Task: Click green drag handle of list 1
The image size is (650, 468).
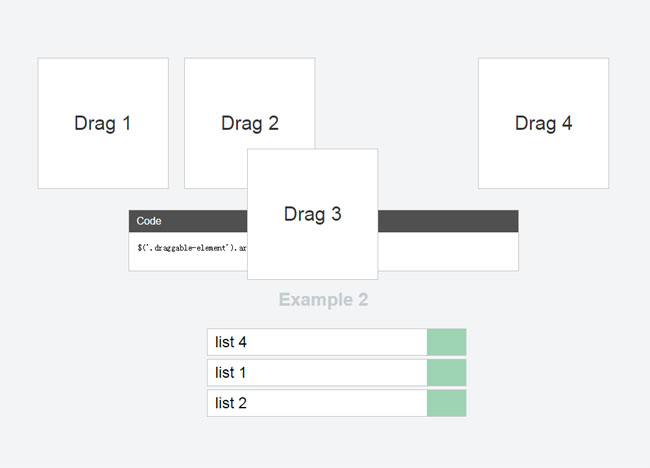Action: 446,373
